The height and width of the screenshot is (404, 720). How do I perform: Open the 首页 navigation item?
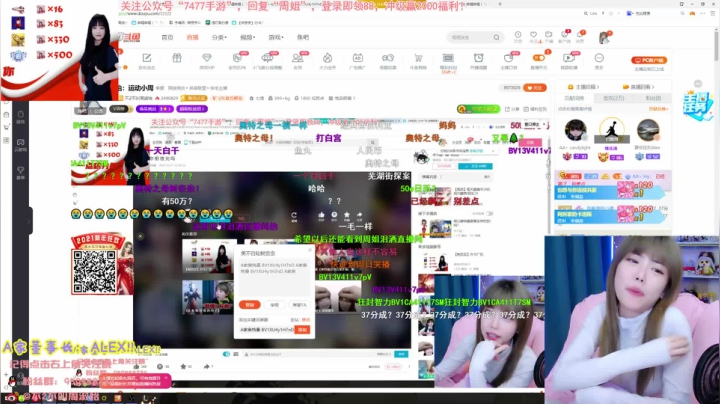[167, 37]
